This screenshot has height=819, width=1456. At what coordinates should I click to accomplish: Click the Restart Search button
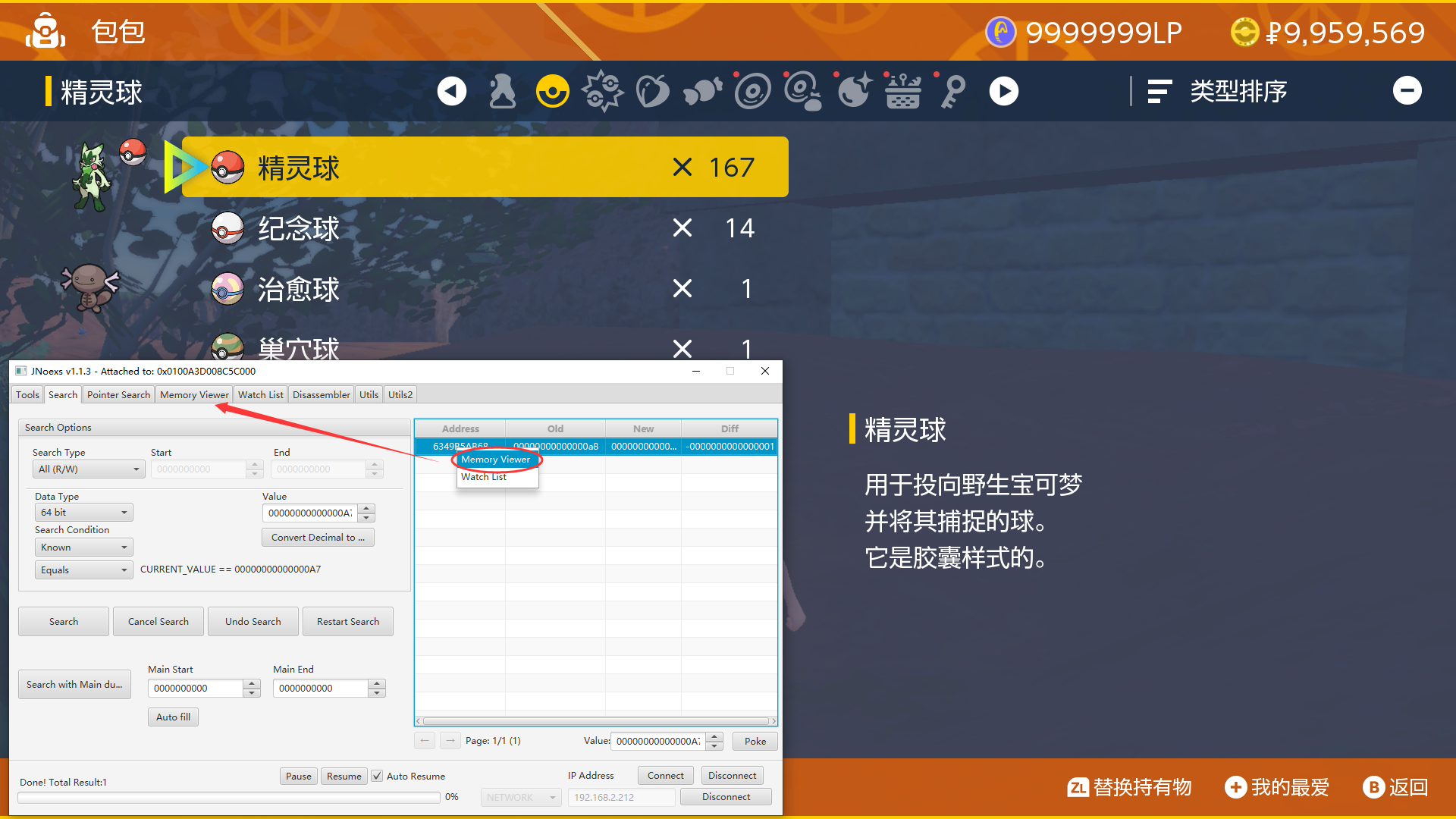click(x=348, y=622)
